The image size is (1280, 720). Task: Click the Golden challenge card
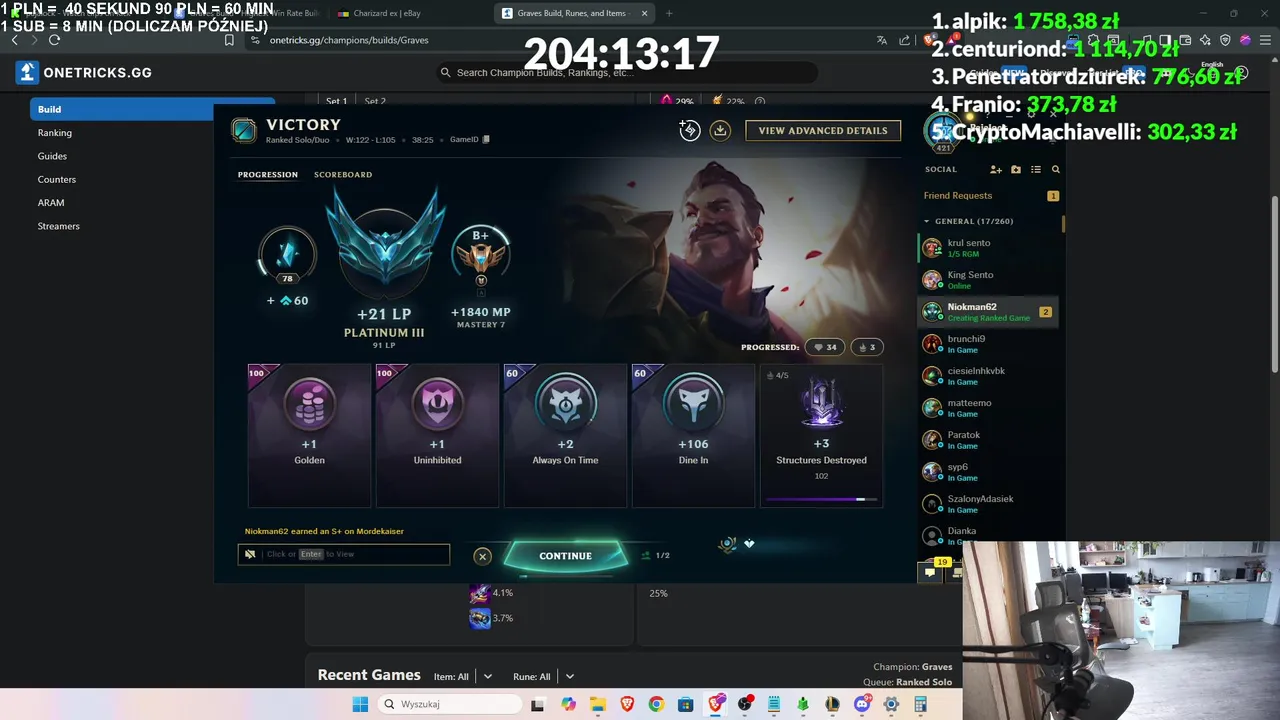point(310,435)
